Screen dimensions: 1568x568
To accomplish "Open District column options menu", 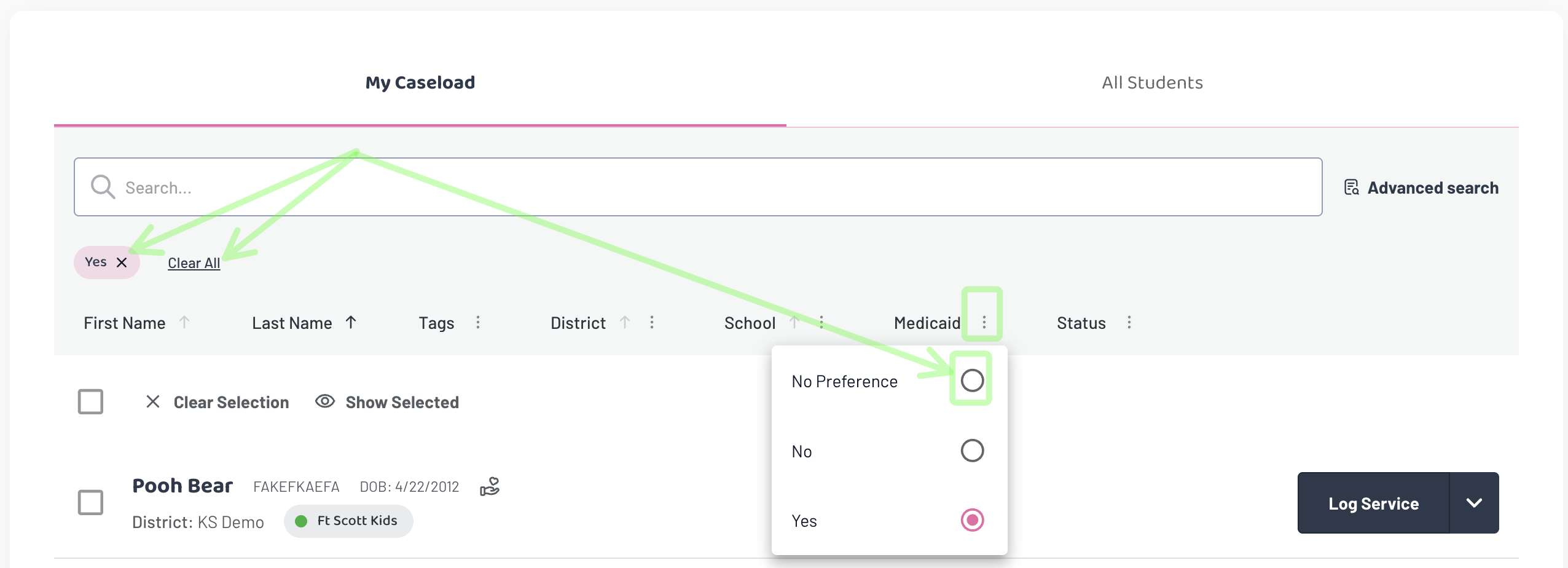I will coord(652,323).
